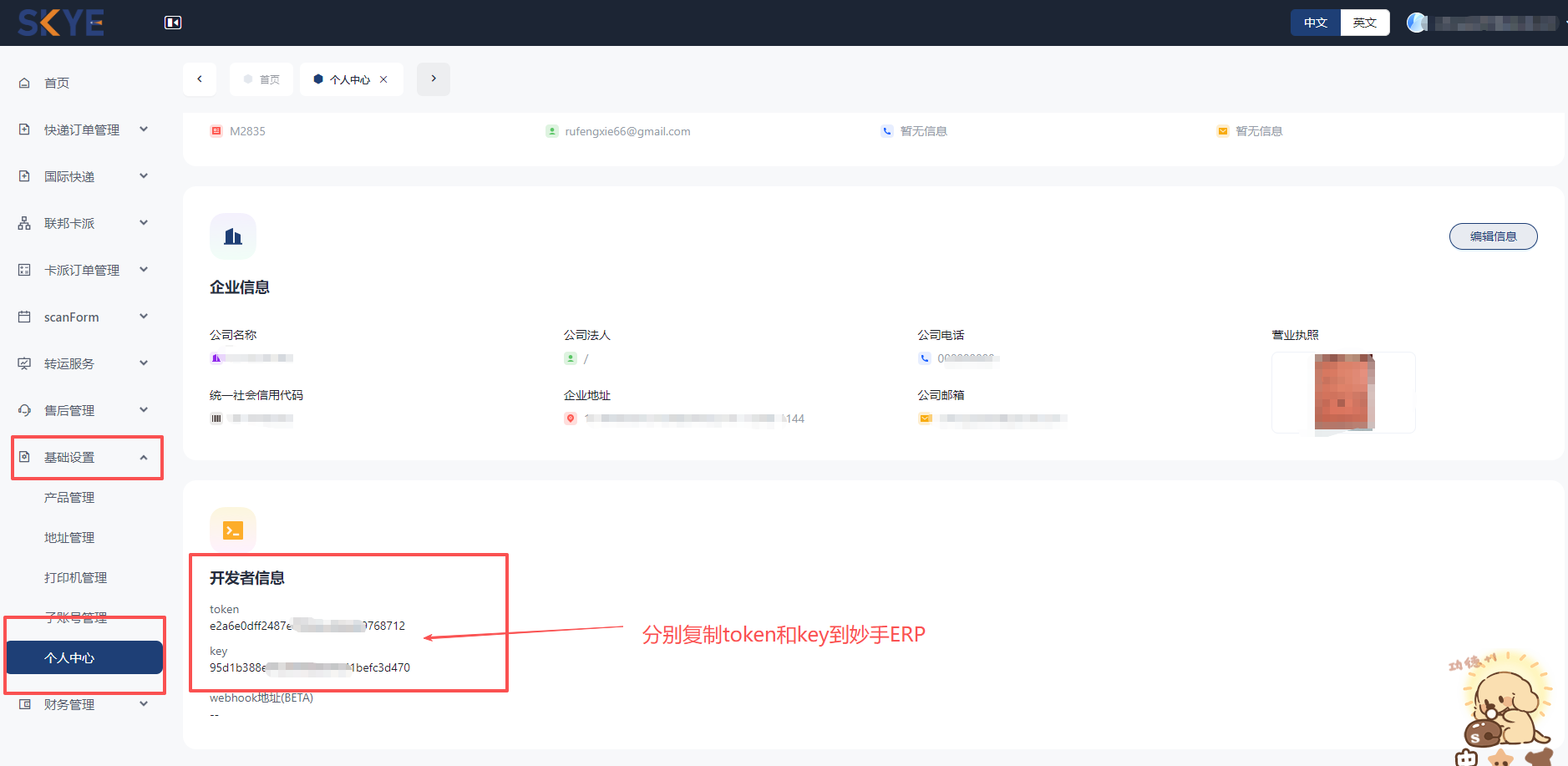Expand the 卡派订单管理 menu
1568x766 pixels.
point(81,269)
